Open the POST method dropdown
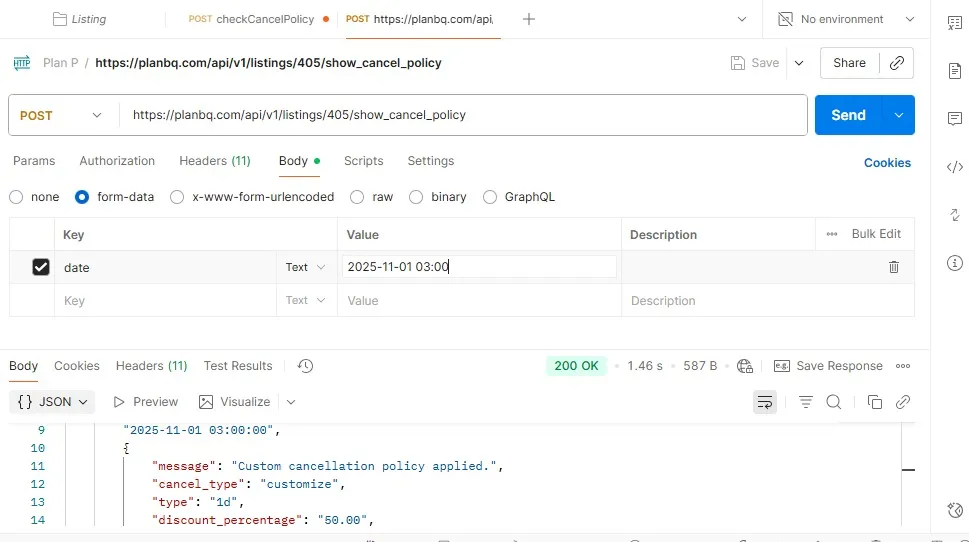Screen dimensions: 969x542 coord(62,115)
